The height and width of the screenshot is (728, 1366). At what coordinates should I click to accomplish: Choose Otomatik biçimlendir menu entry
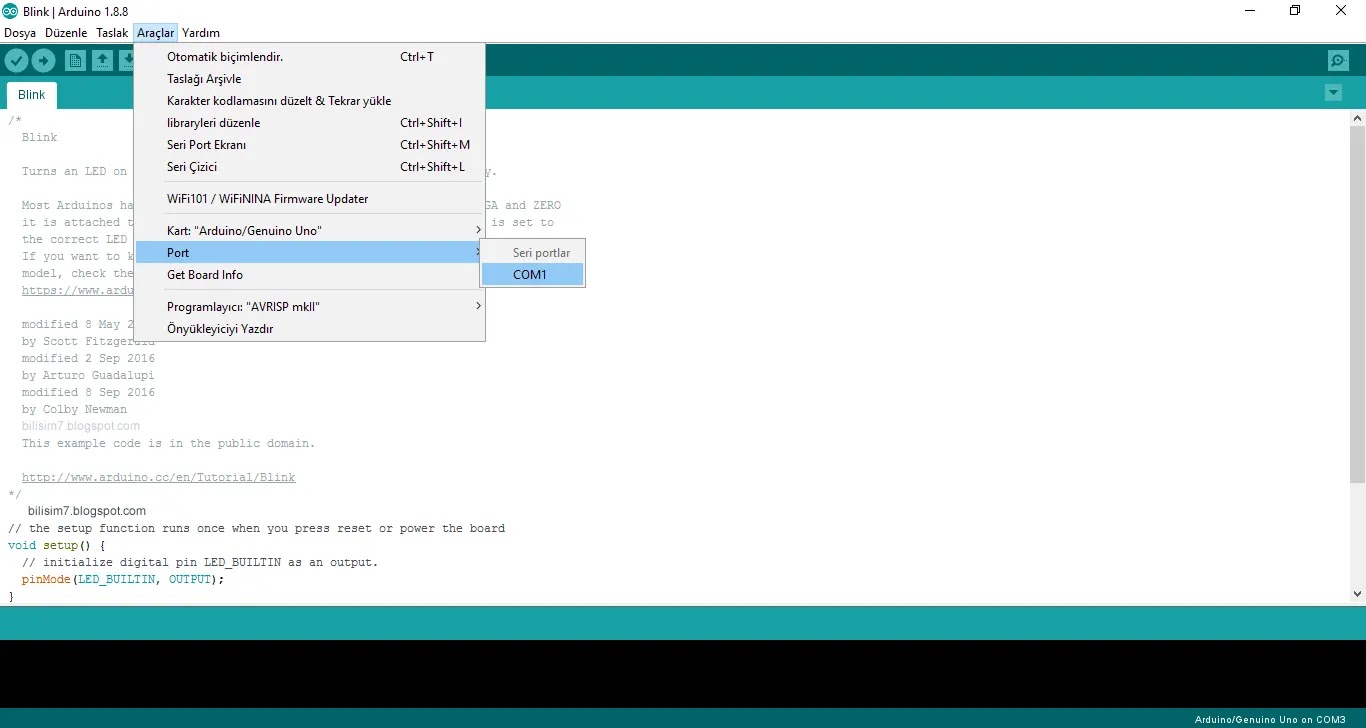click(x=310, y=57)
